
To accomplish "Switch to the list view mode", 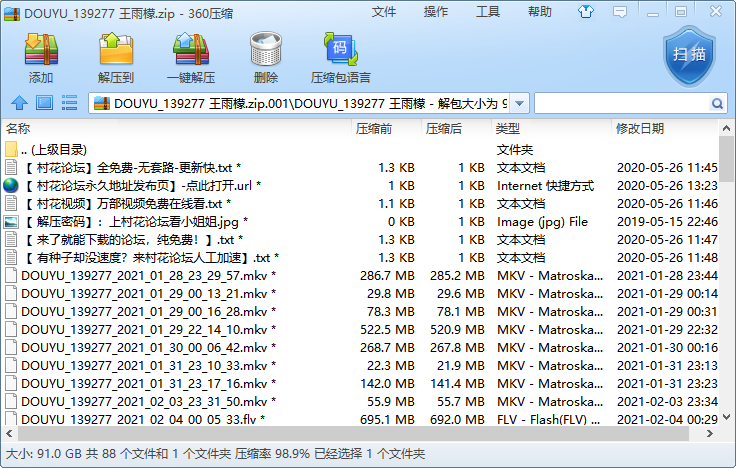I will [69, 103].
